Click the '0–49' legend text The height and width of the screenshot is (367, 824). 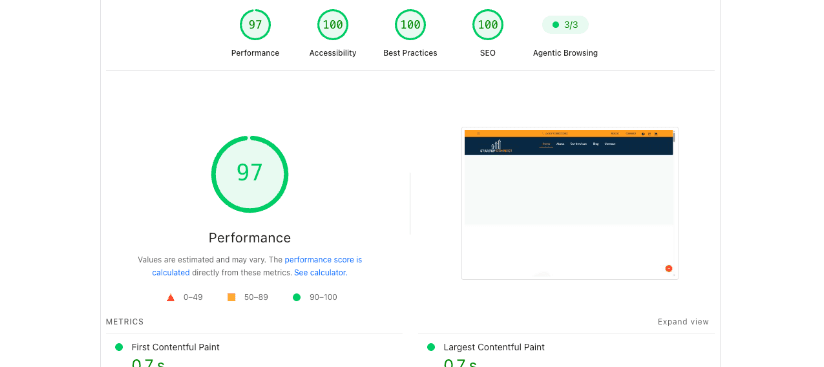pos(193,297)
